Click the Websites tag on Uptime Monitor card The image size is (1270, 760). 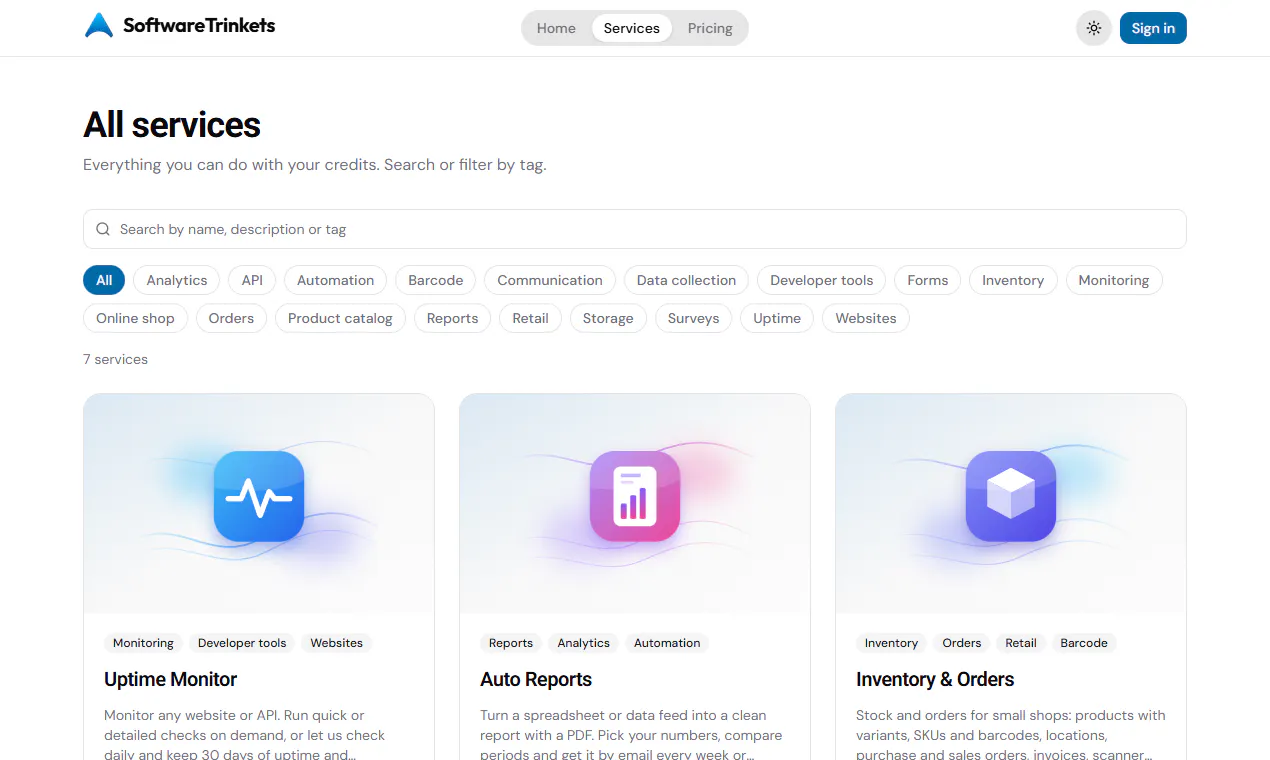pos(337,643)
